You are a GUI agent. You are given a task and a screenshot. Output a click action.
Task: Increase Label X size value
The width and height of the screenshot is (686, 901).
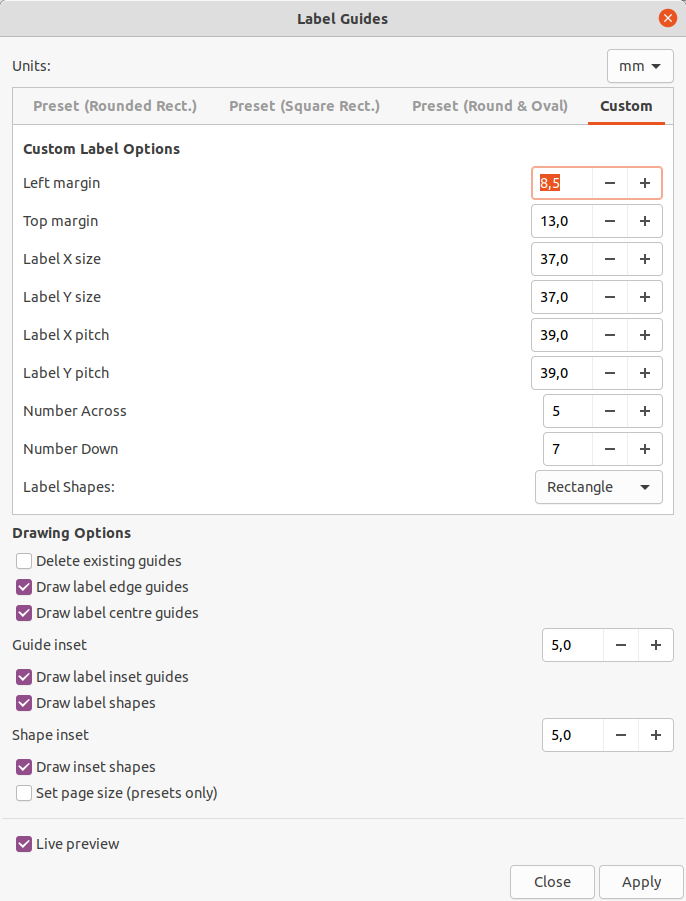click(x=645, y=259)
